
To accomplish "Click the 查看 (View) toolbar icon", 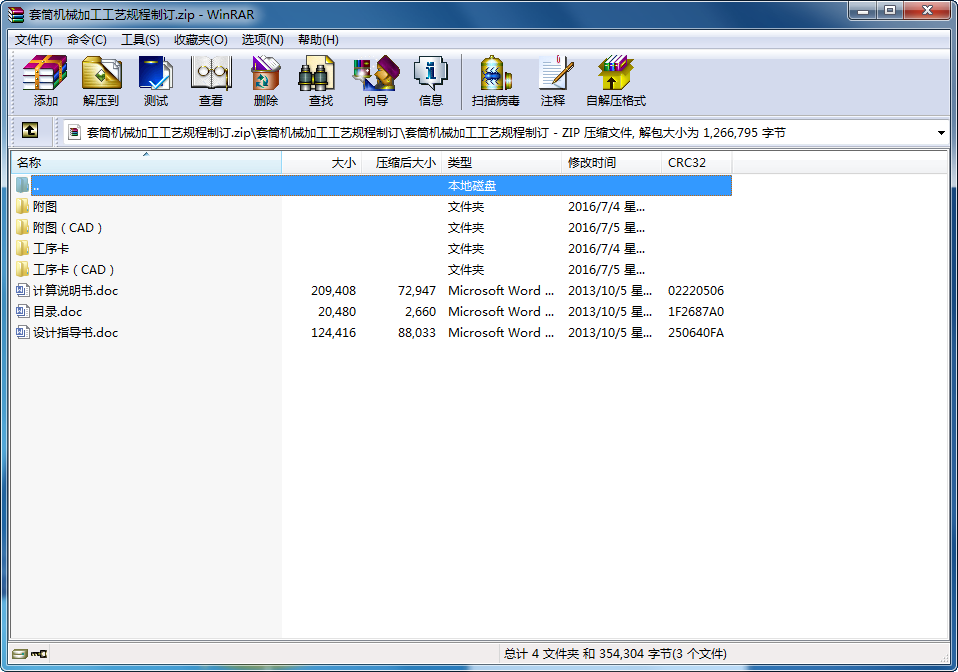I will point(211,81).
